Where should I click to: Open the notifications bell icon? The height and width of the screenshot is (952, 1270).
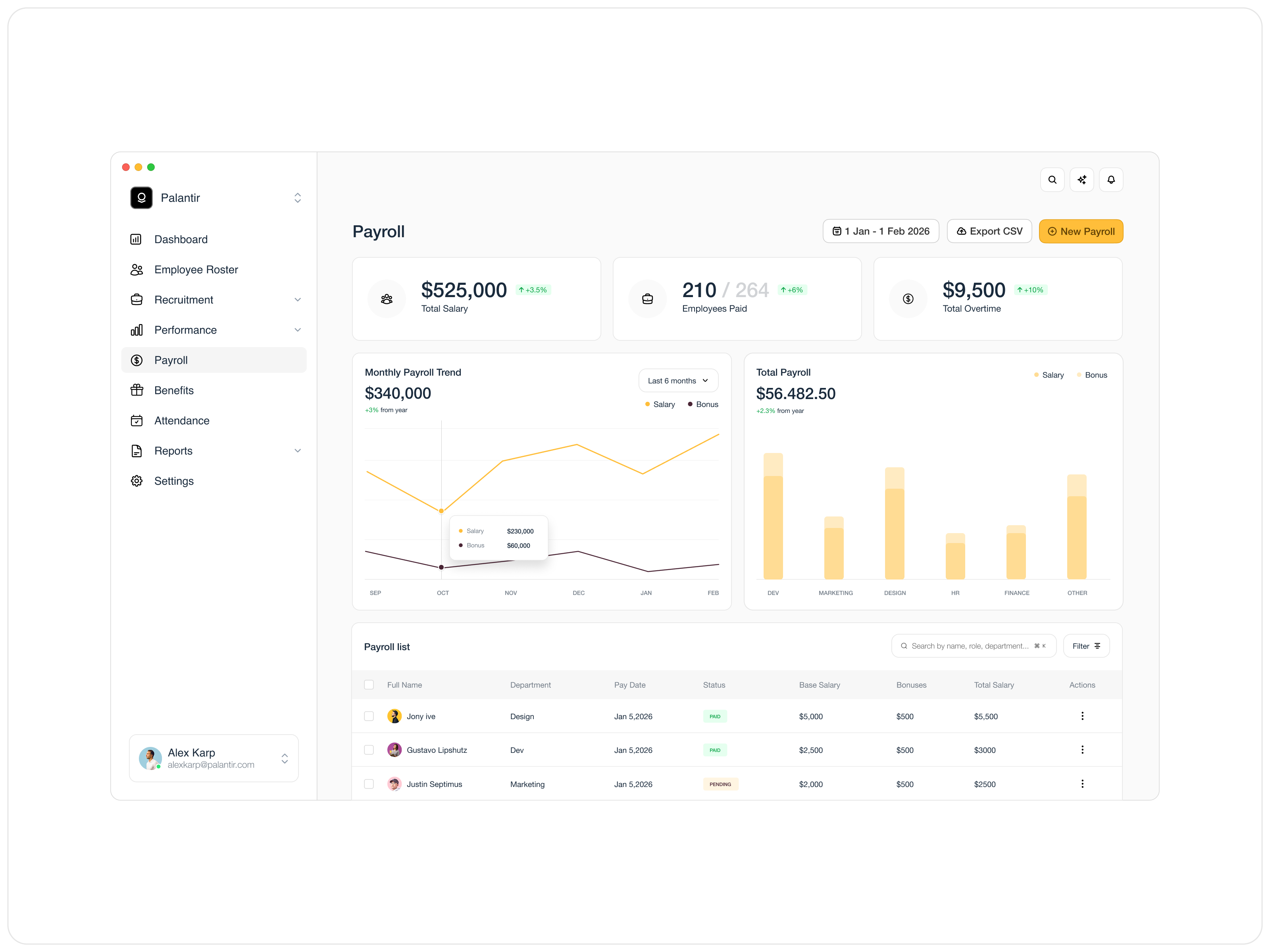pos(1112,180)
